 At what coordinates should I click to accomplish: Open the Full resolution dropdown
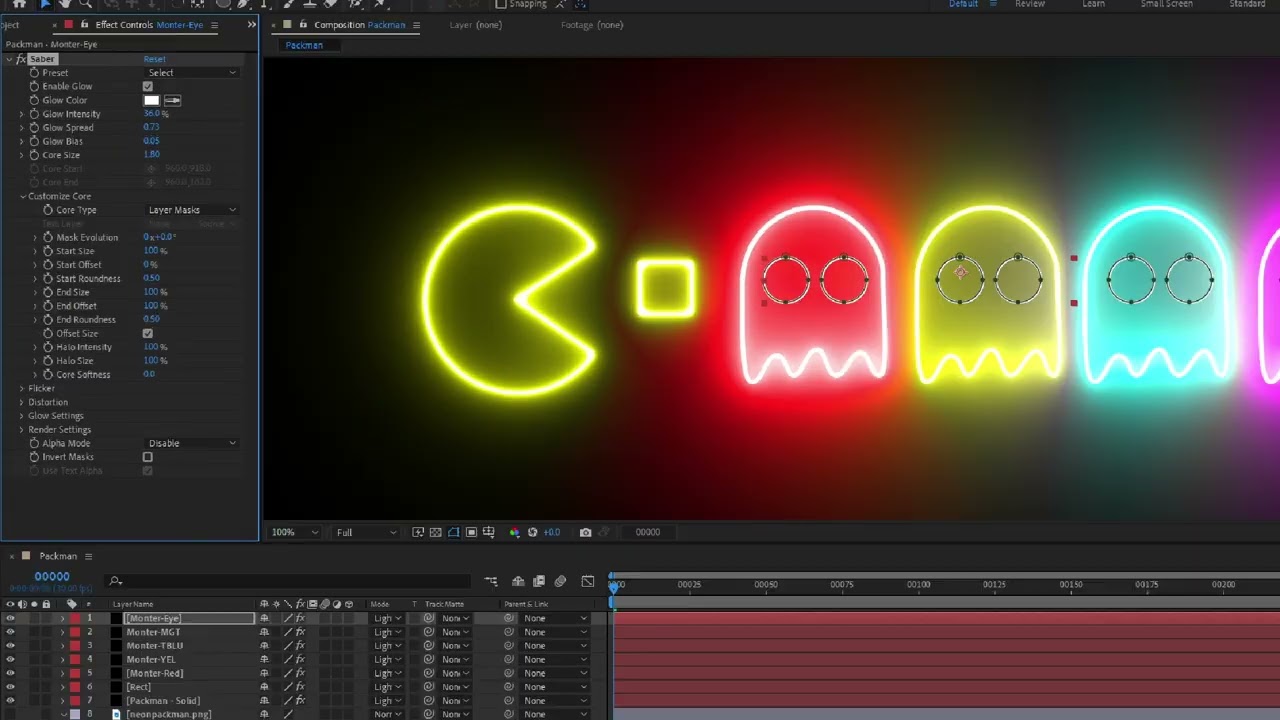[x=366, y=532]
